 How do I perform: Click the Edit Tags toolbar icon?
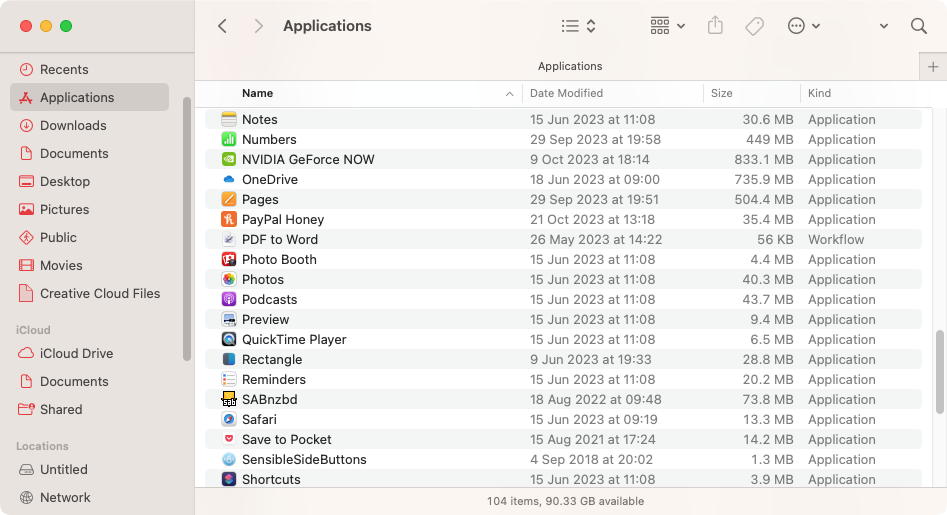pyautogui.click(x=754, y=26)
